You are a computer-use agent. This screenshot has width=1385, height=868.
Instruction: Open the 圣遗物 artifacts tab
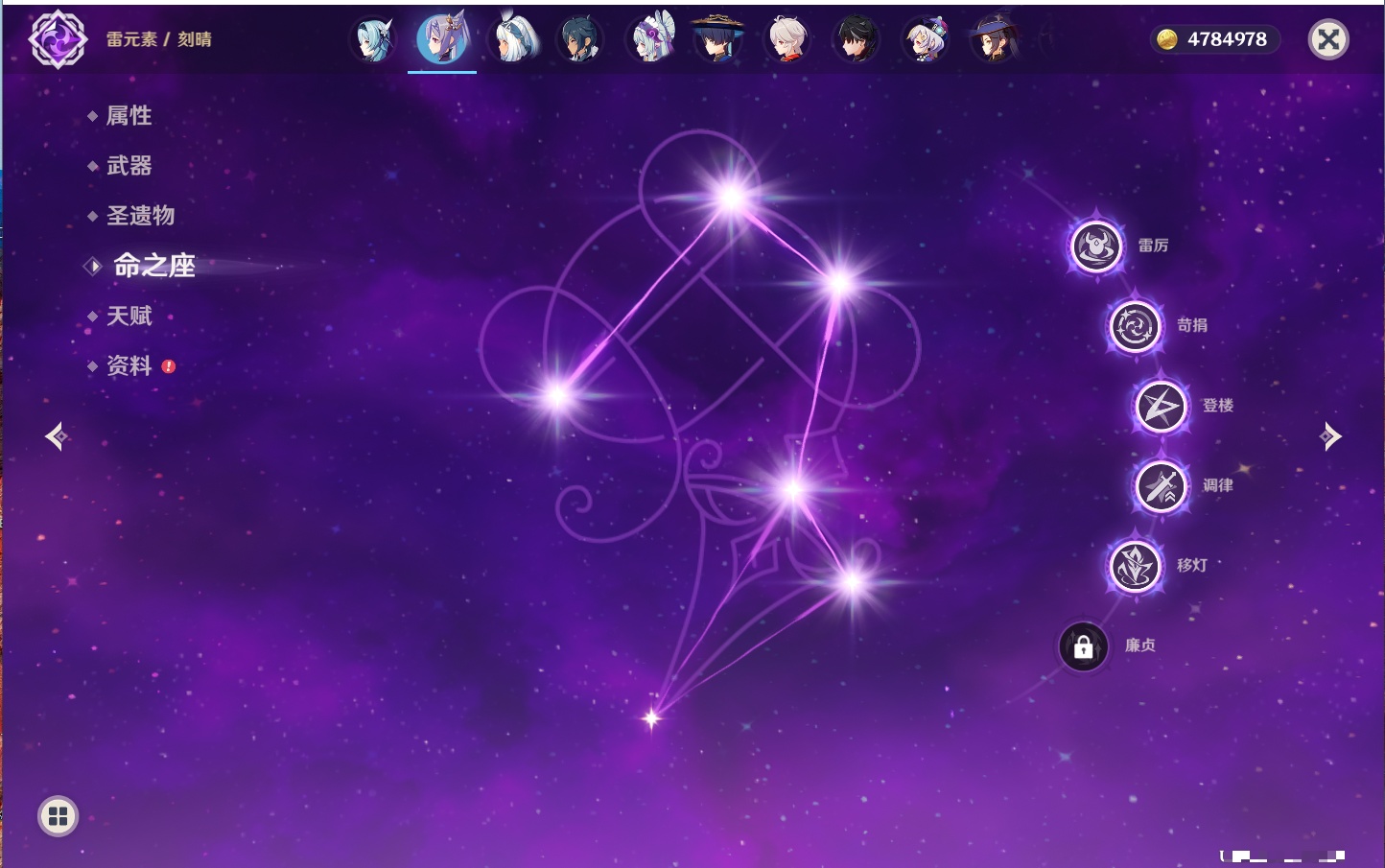(140, 216)
